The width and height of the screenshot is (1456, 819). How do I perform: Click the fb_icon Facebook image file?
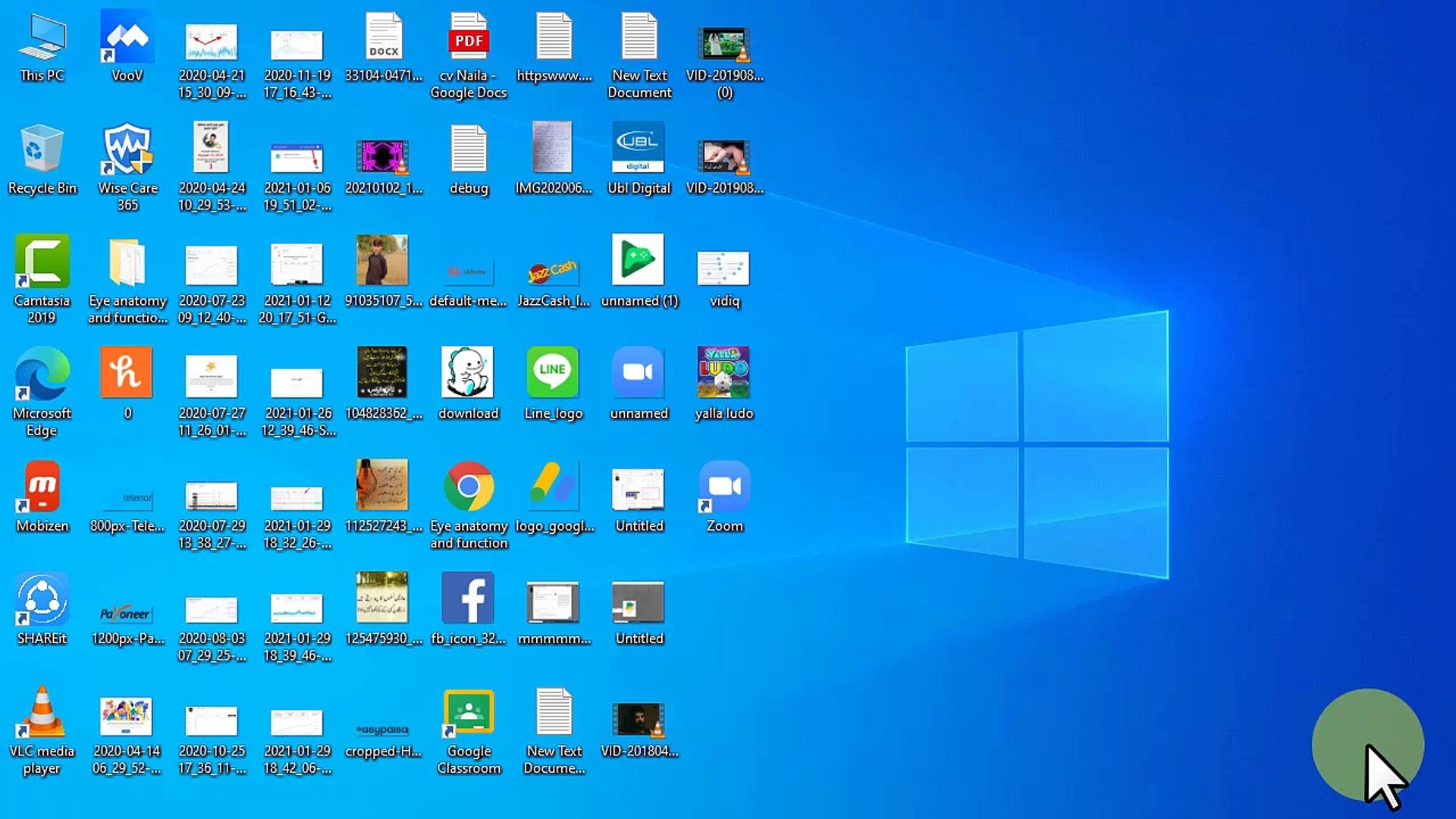[x=469, y=599]
